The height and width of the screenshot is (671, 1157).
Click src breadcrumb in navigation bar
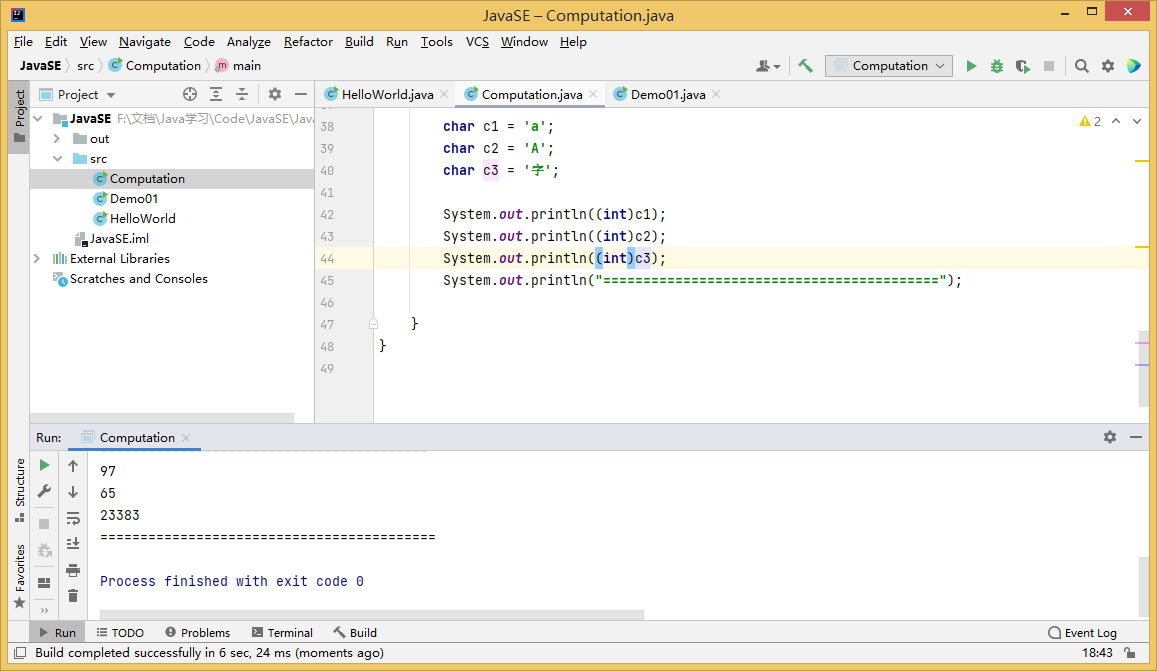(x=86, y=66)
